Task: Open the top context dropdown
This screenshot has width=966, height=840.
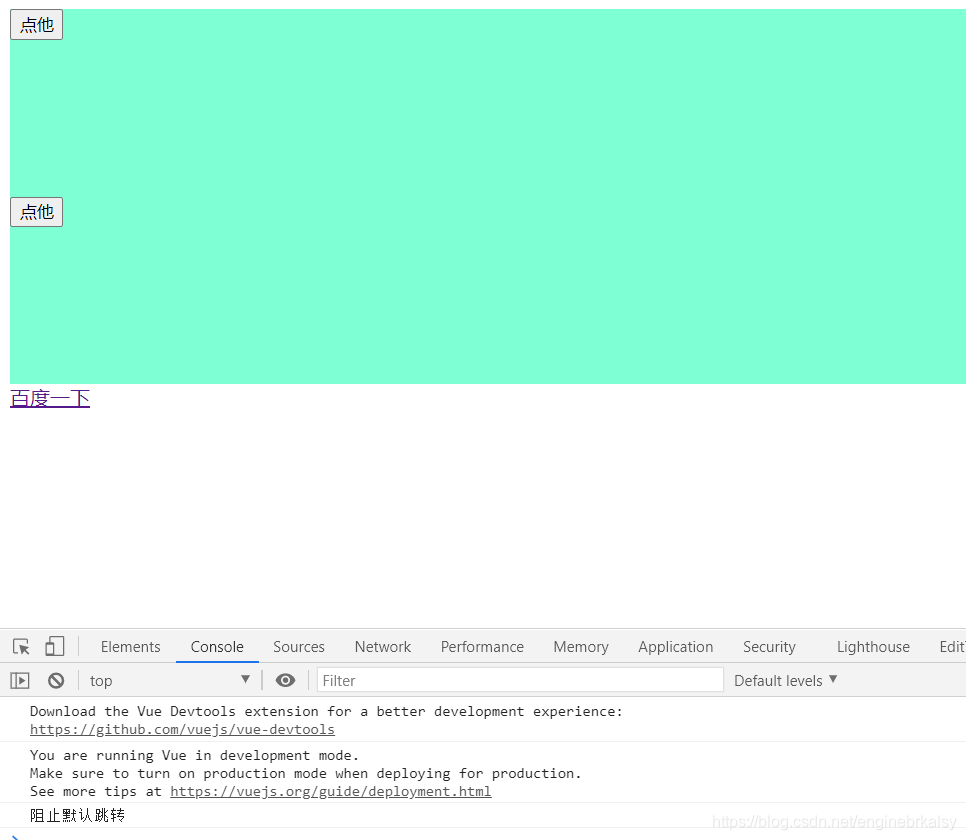Action: [x=169, y=680]
